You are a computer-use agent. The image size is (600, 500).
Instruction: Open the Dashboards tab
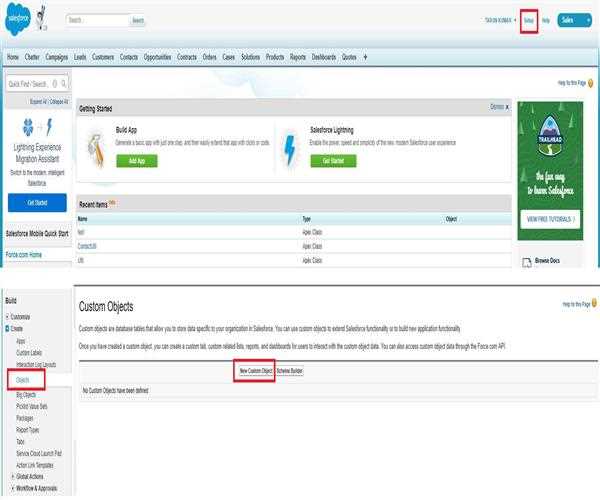324,57
